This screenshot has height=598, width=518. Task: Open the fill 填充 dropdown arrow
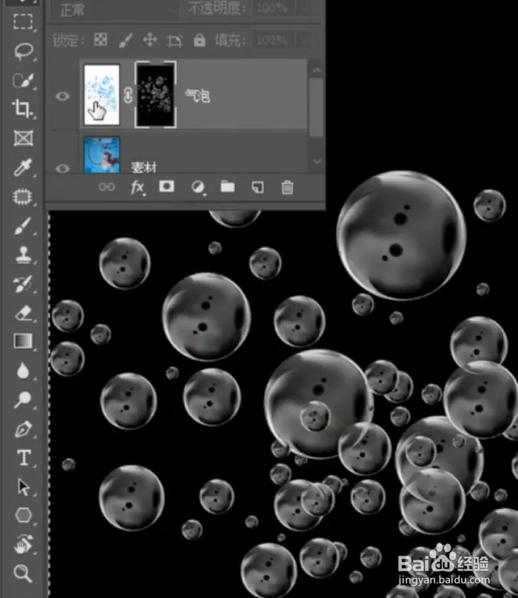[x=304, y=40]
